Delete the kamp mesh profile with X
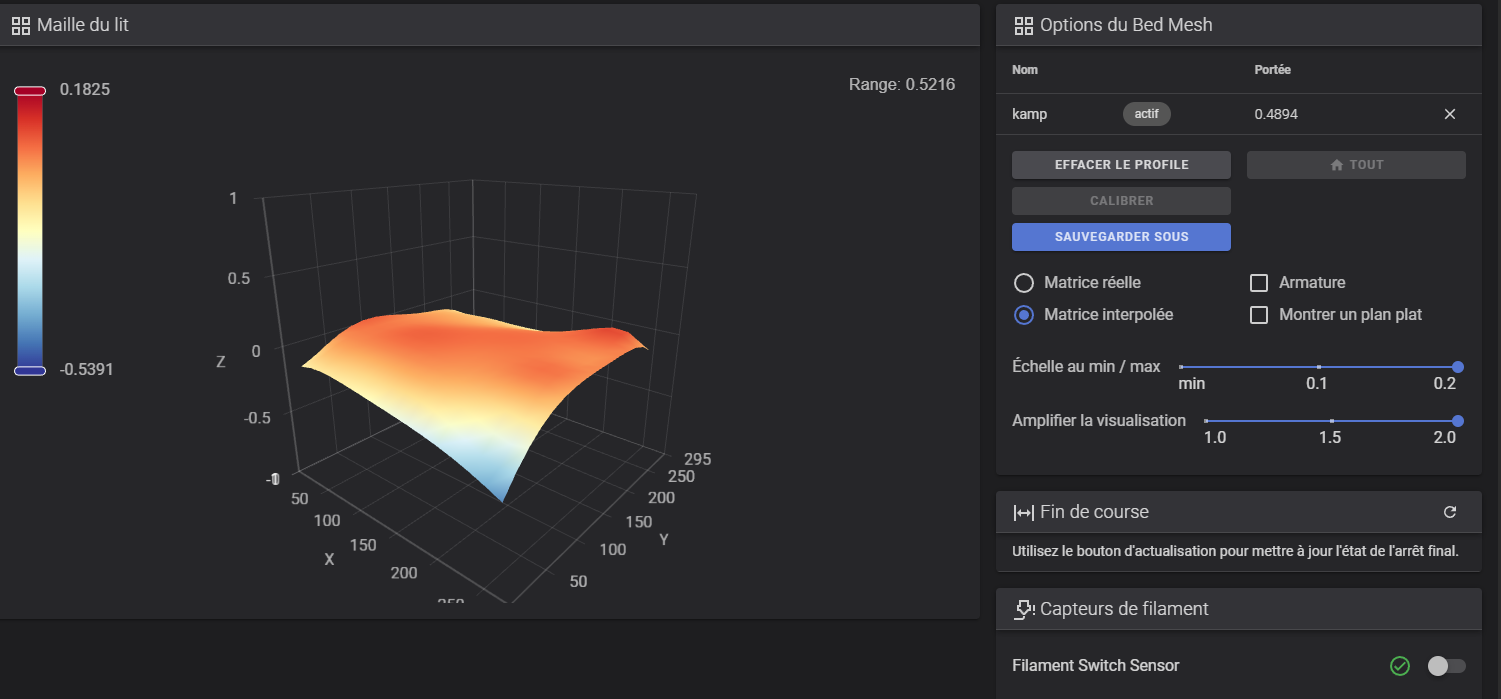Viewport: 1501px width, 699px height. 1450,114
